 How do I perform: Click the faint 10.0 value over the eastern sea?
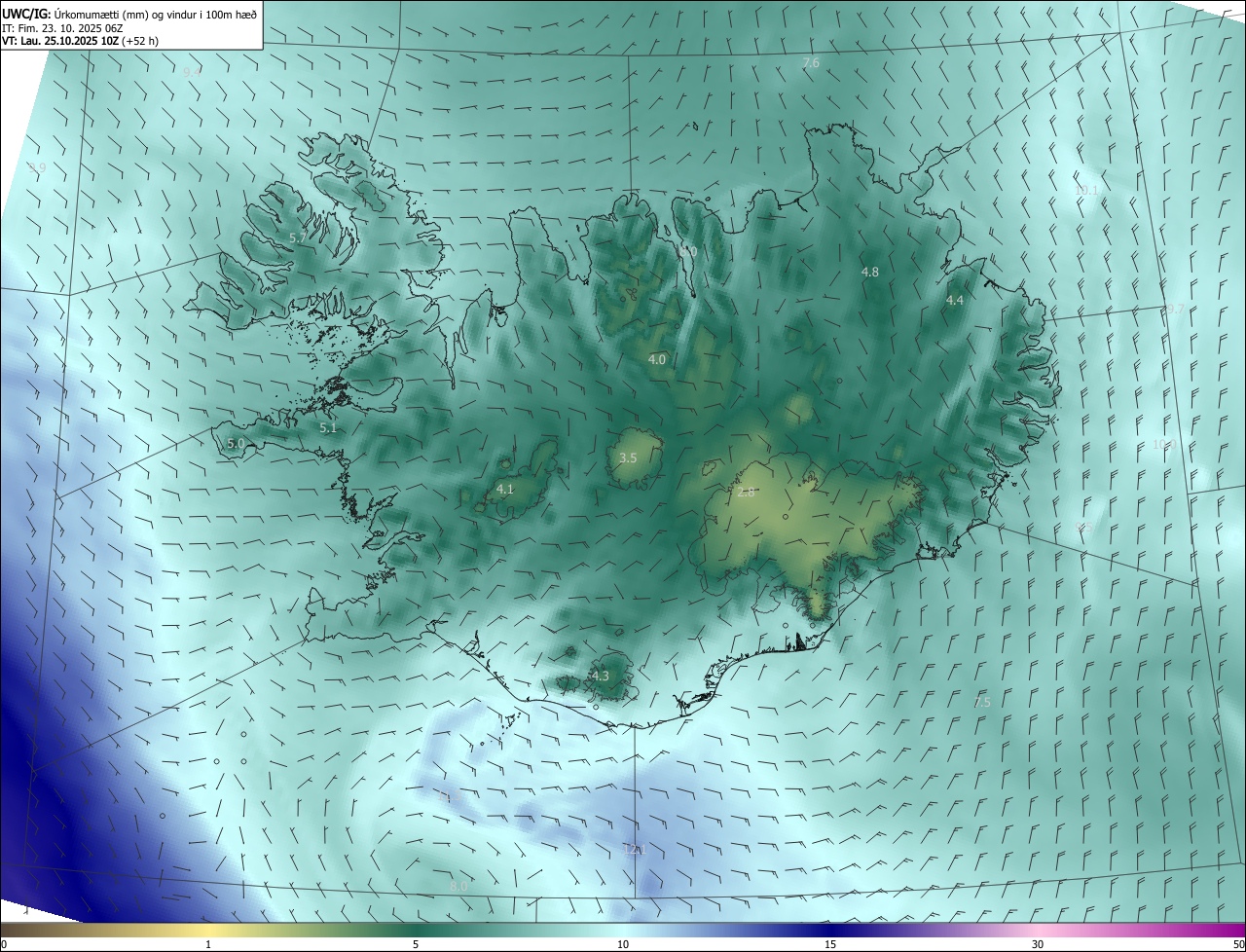(x=1164, y=444)
